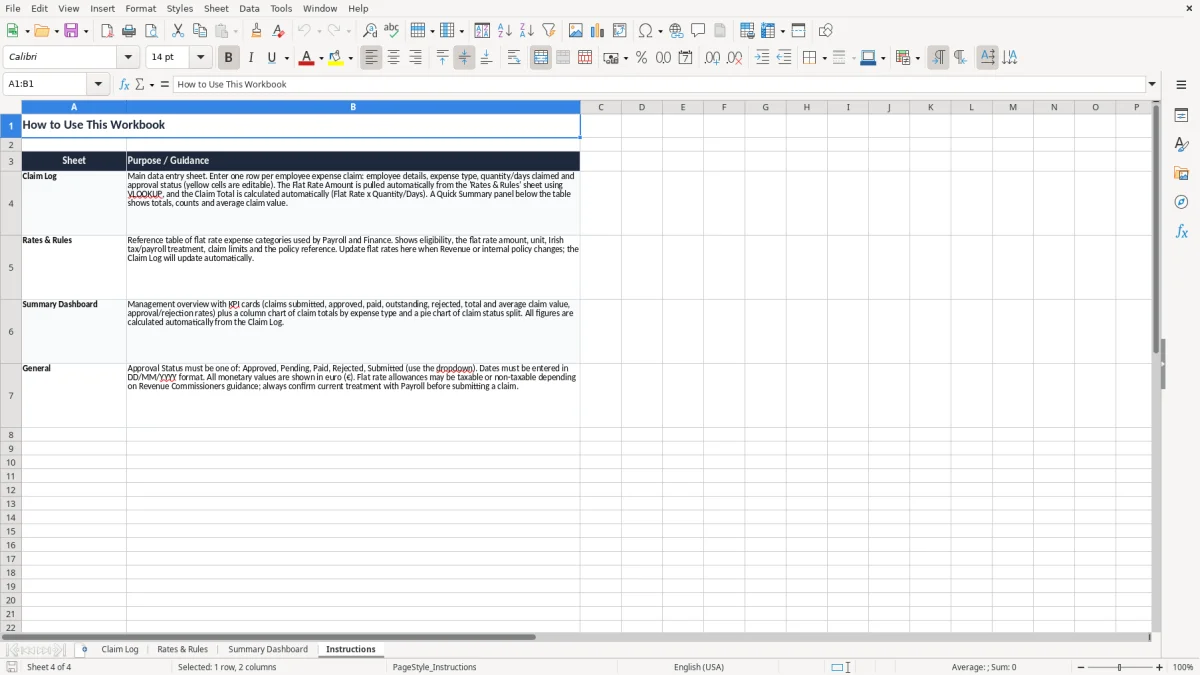The image size is (1200, 675).
Task: Insert a pivot table
Action: coord(620,31)
